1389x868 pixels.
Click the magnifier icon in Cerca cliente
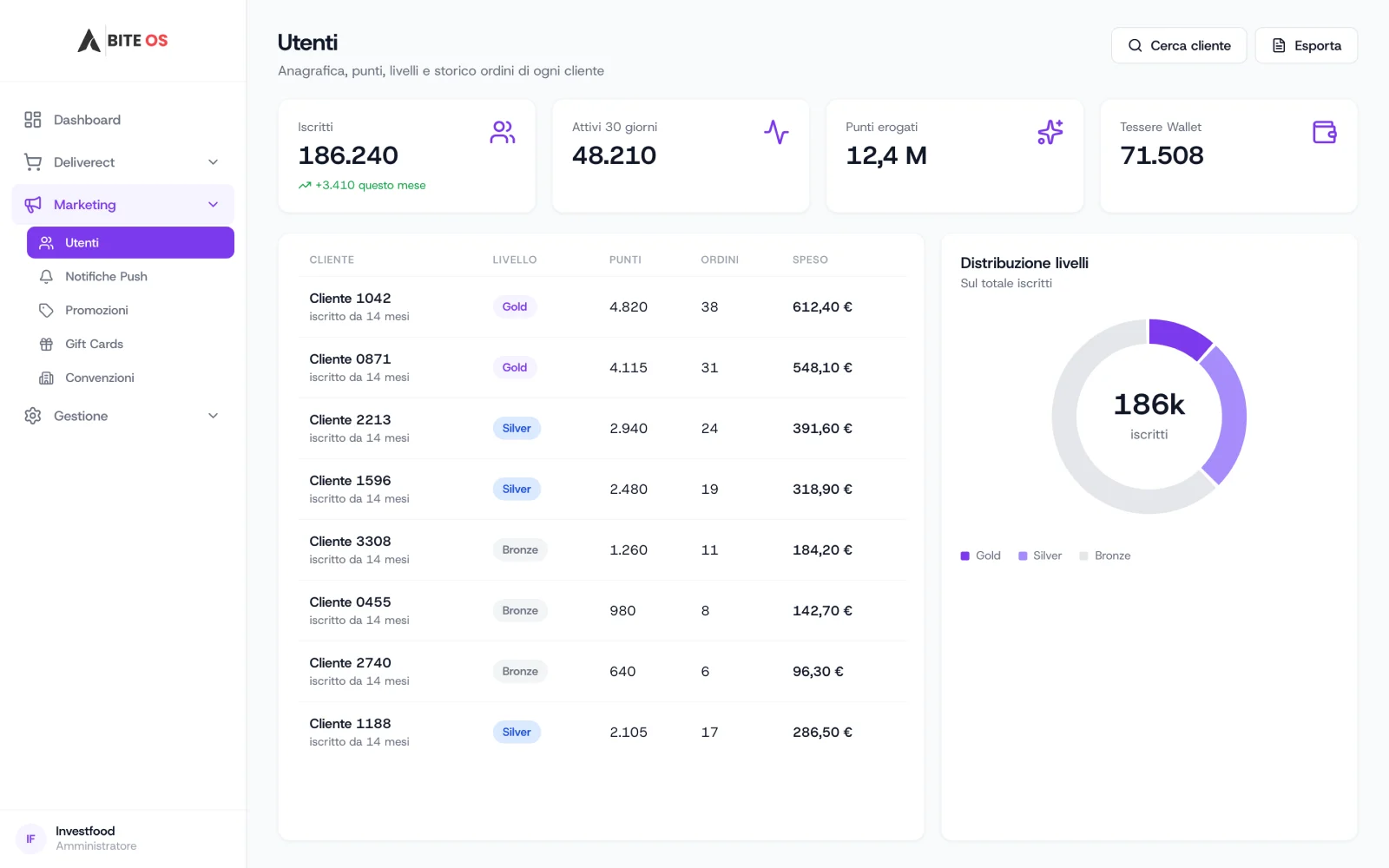(x=1136, y=46)
